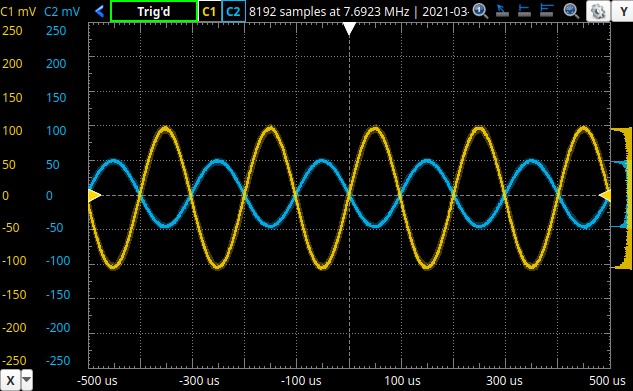The image size is (633, 391).
Task: Click the yellow left trigger level marker
Action: pyautogui.click(x=94, y=195)
